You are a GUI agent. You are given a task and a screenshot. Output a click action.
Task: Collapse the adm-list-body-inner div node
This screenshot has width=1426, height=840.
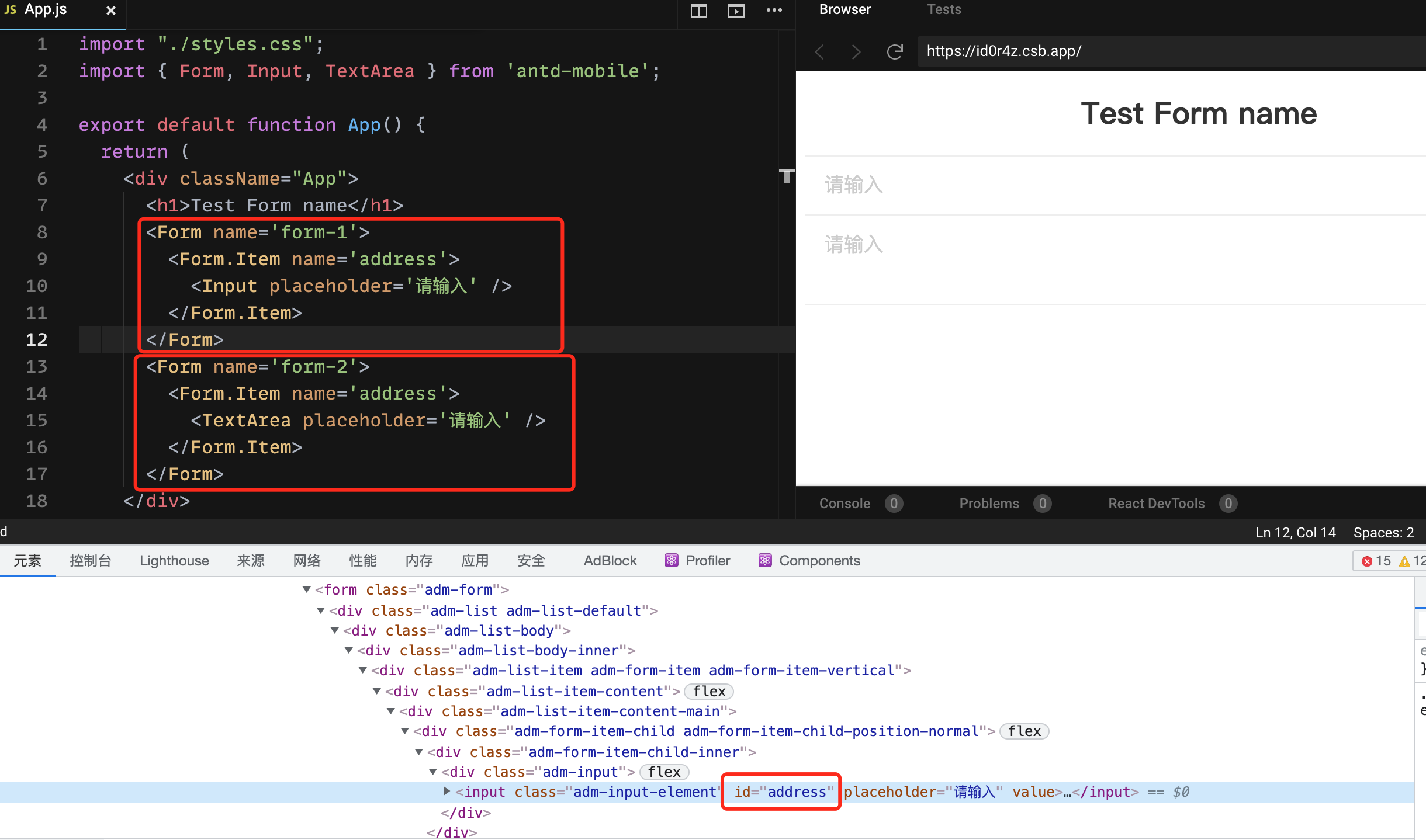click(x=349, y=650)
